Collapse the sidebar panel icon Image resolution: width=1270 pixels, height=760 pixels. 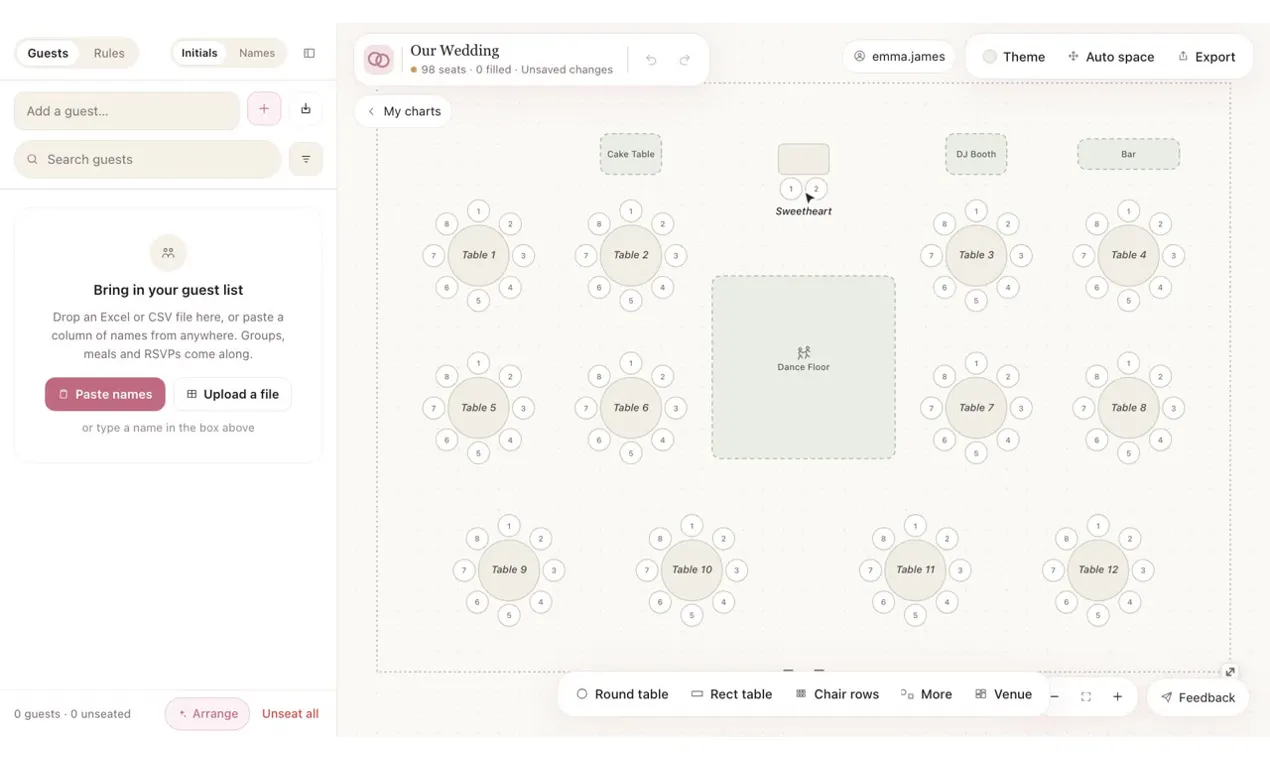[x=309, y=53]
